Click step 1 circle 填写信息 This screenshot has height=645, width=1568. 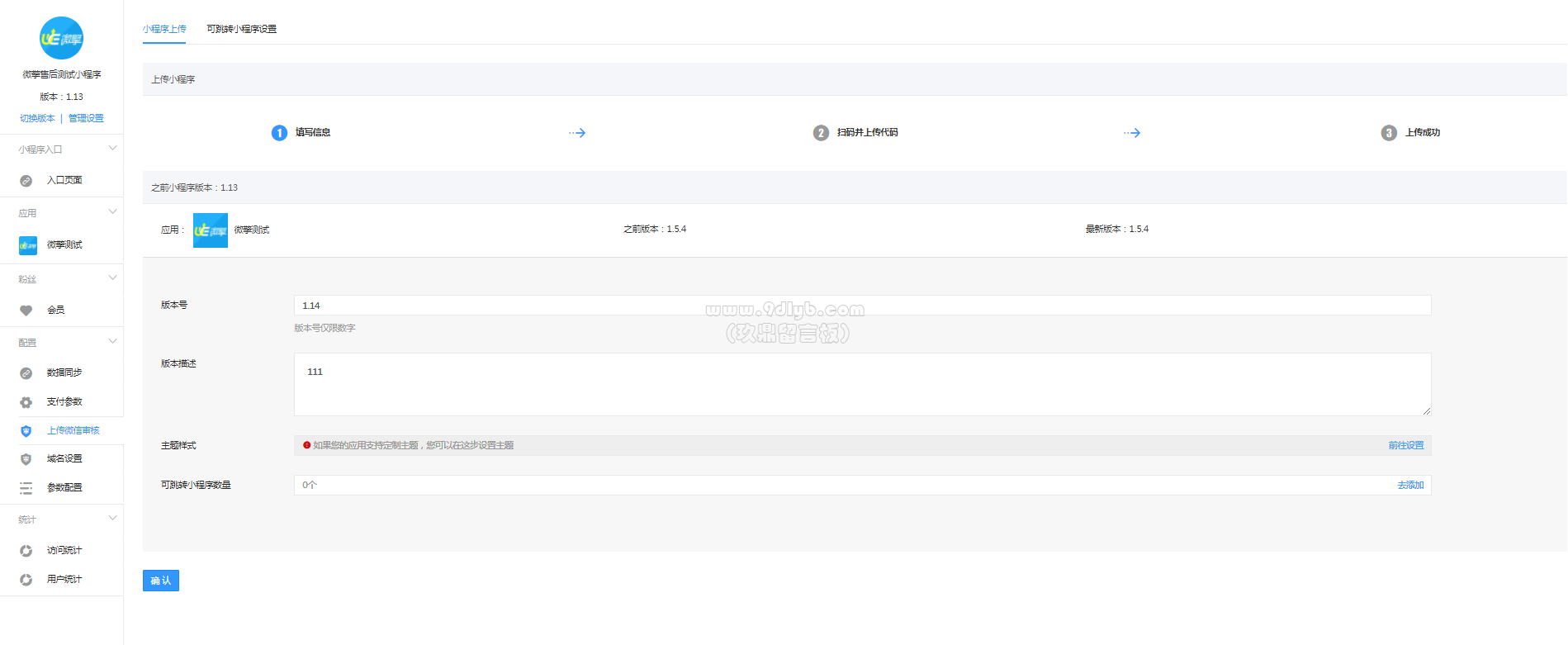coord(279,133)
